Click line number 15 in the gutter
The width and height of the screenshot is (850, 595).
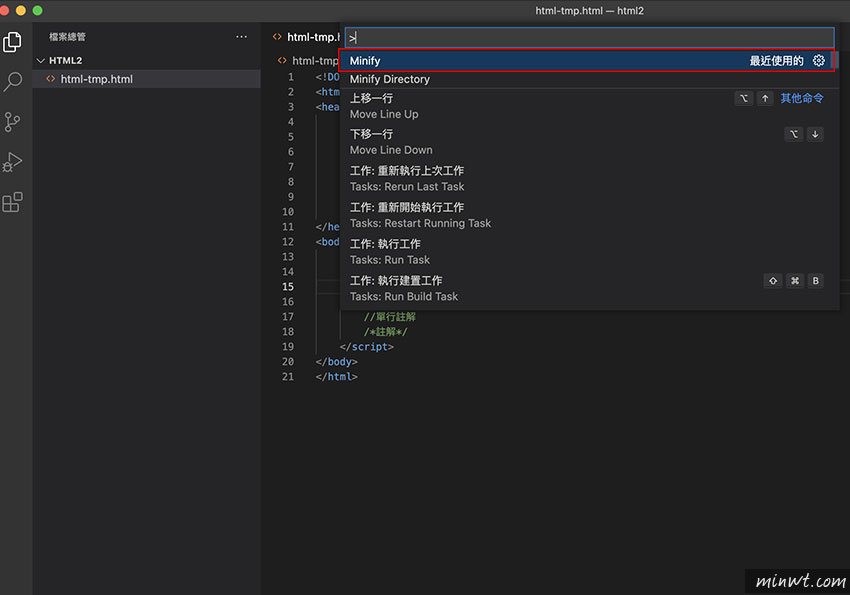pos(288,287)
